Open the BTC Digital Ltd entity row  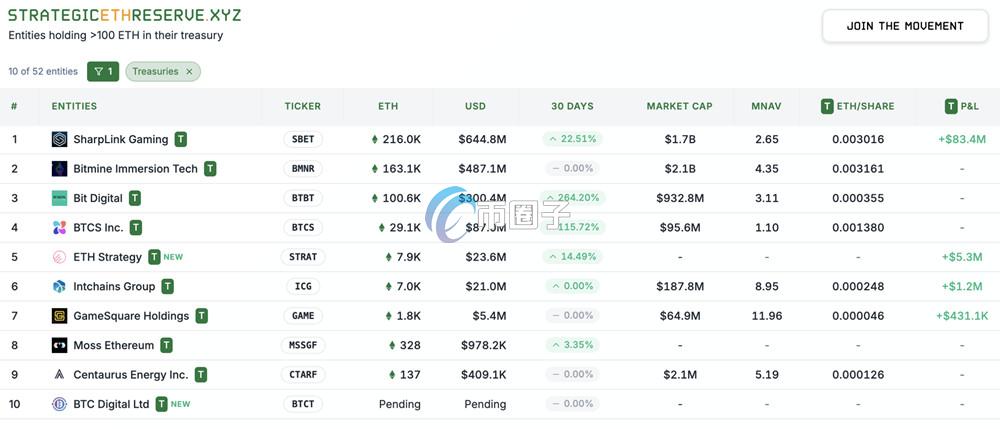pos(111,405)
